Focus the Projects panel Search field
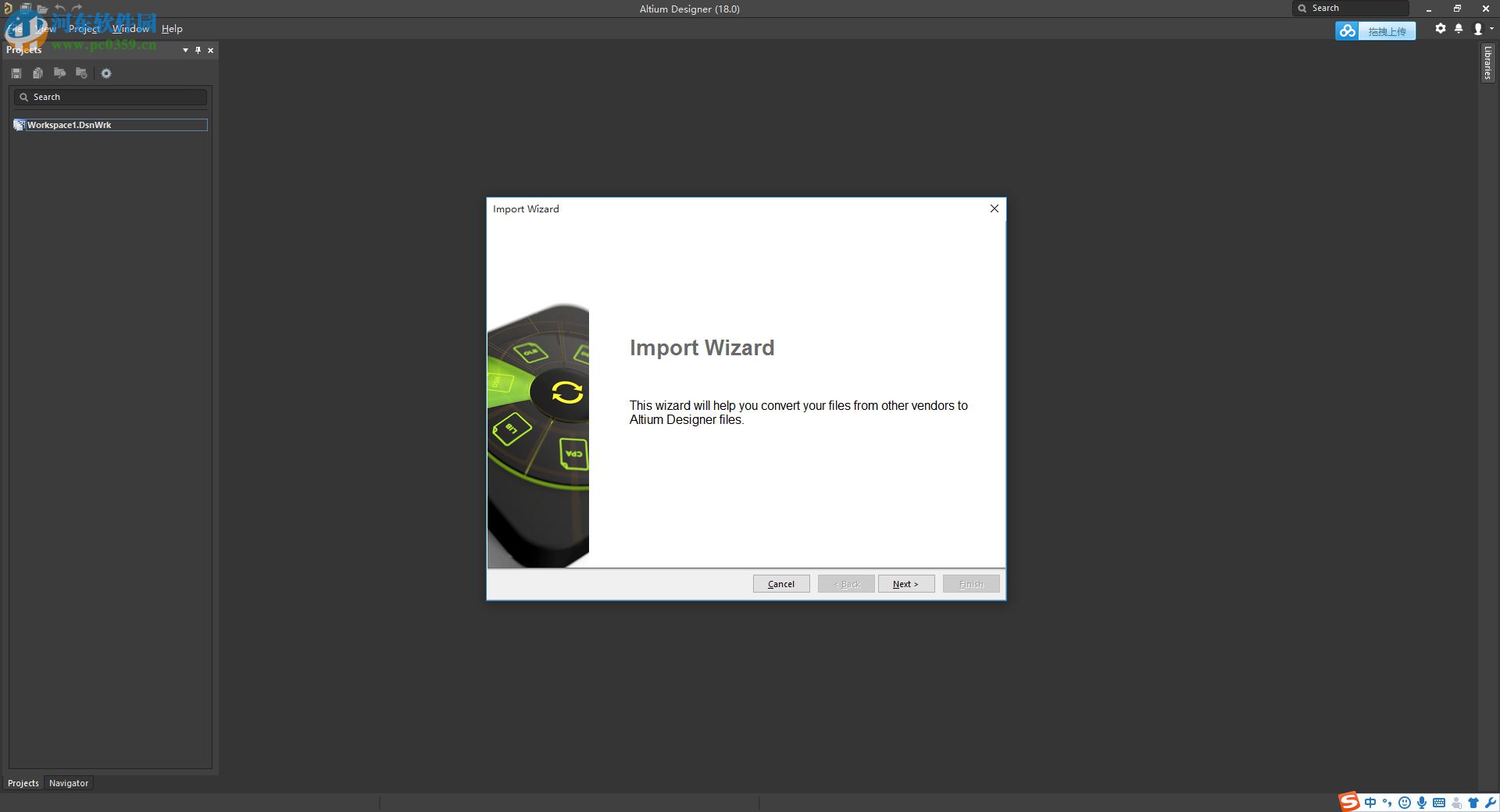 pyautogui.click(x=110, y=97)
